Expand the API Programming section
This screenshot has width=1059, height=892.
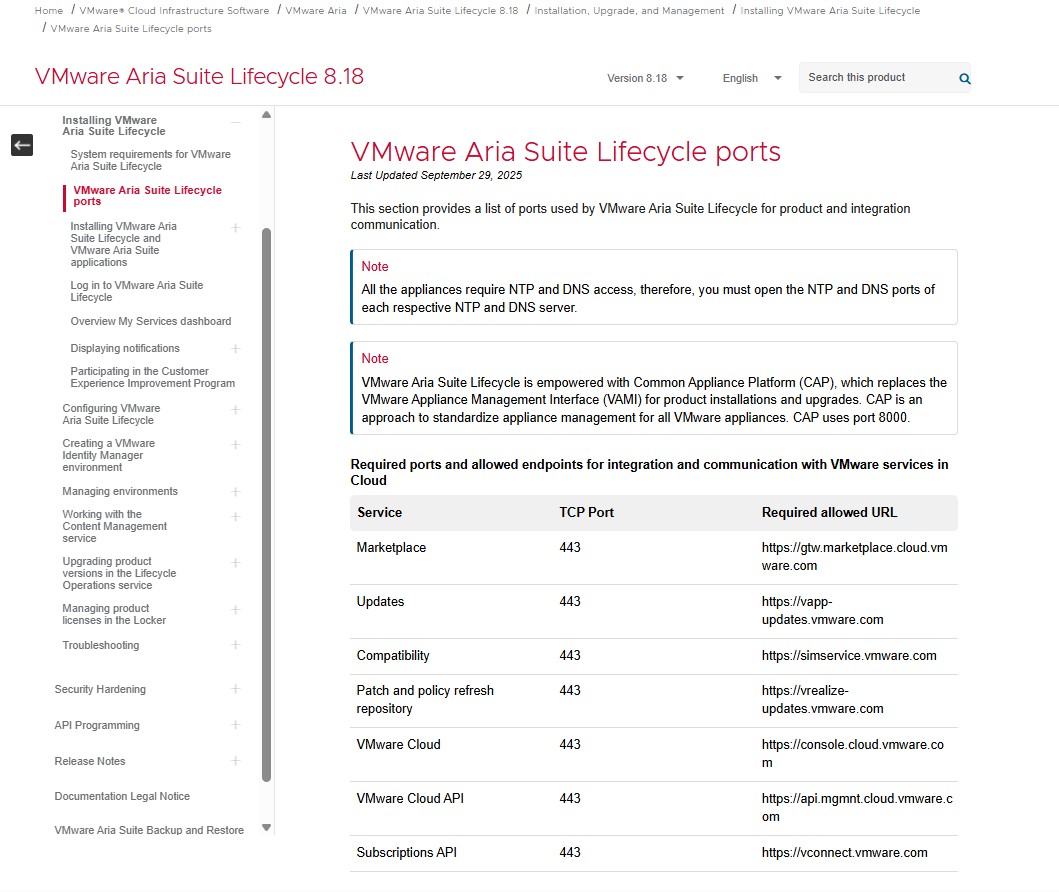pos(236,725)
